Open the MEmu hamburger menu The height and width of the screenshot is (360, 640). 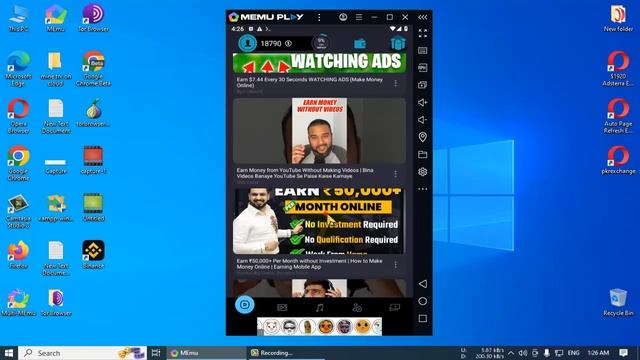[359, 17]
